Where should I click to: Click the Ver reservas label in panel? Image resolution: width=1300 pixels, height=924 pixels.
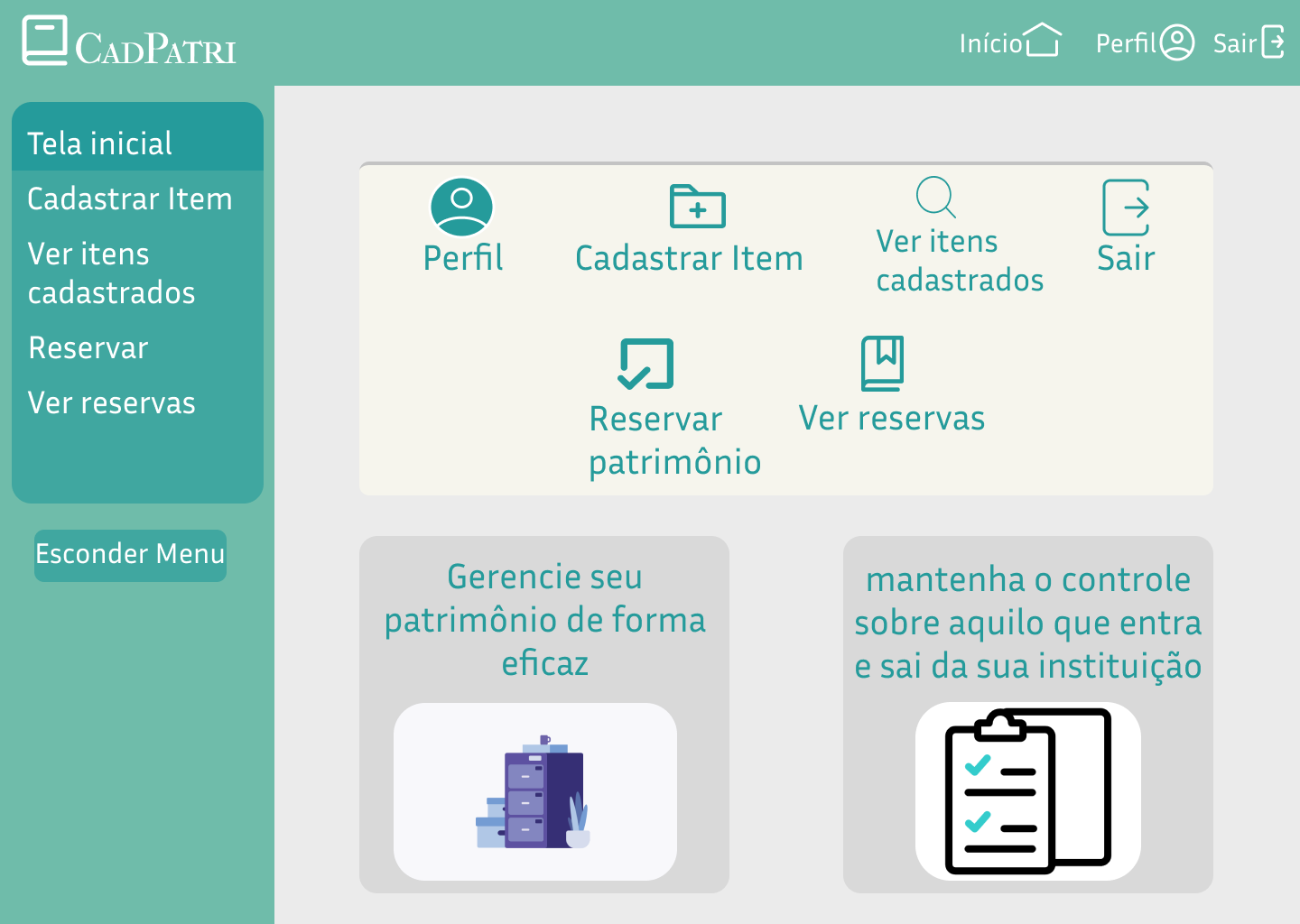(892, 418)
